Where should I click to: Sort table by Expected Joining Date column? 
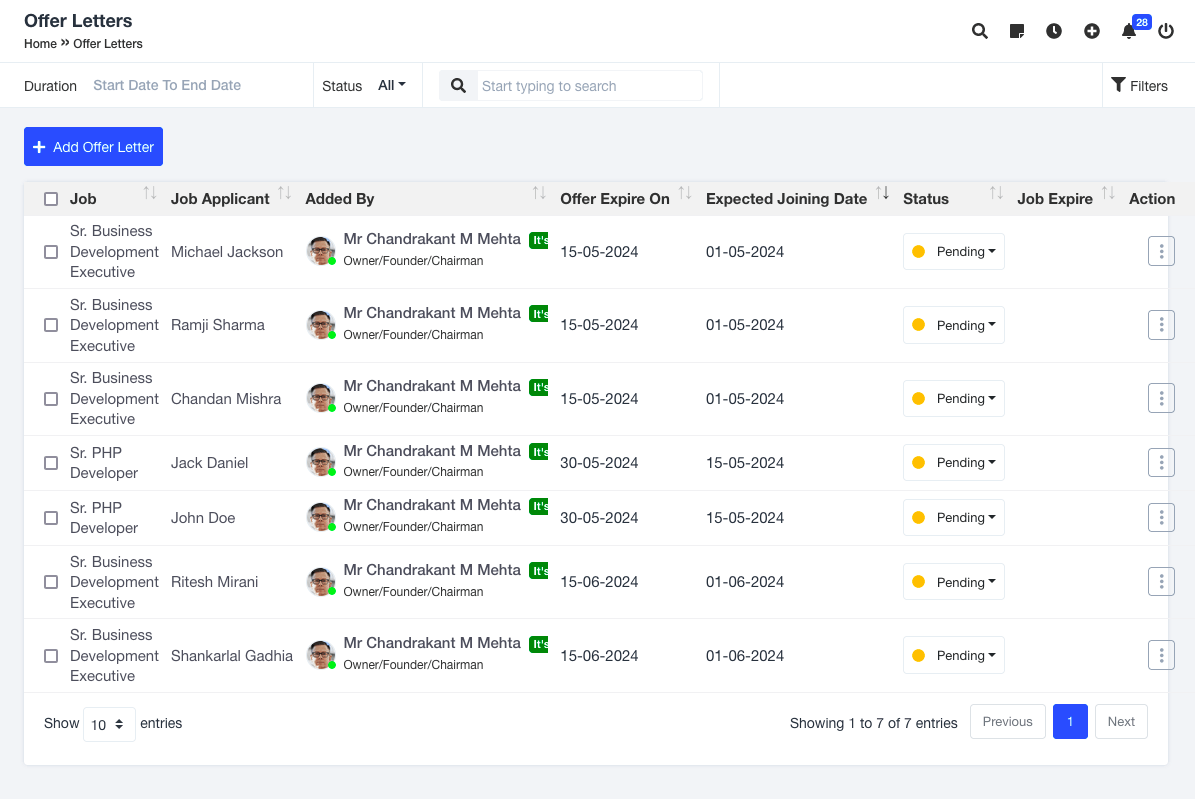coord(785,199)
